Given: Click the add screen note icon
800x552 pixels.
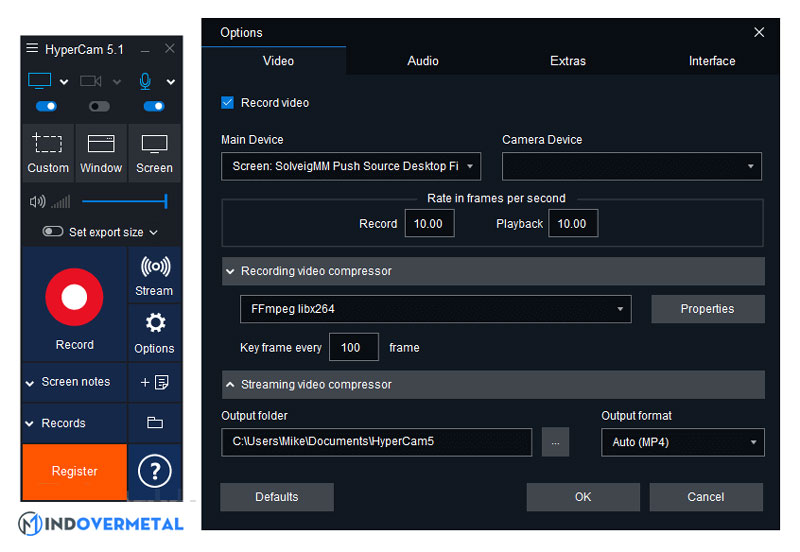Looking at the screenshot, I should click(x=155, y=382).
